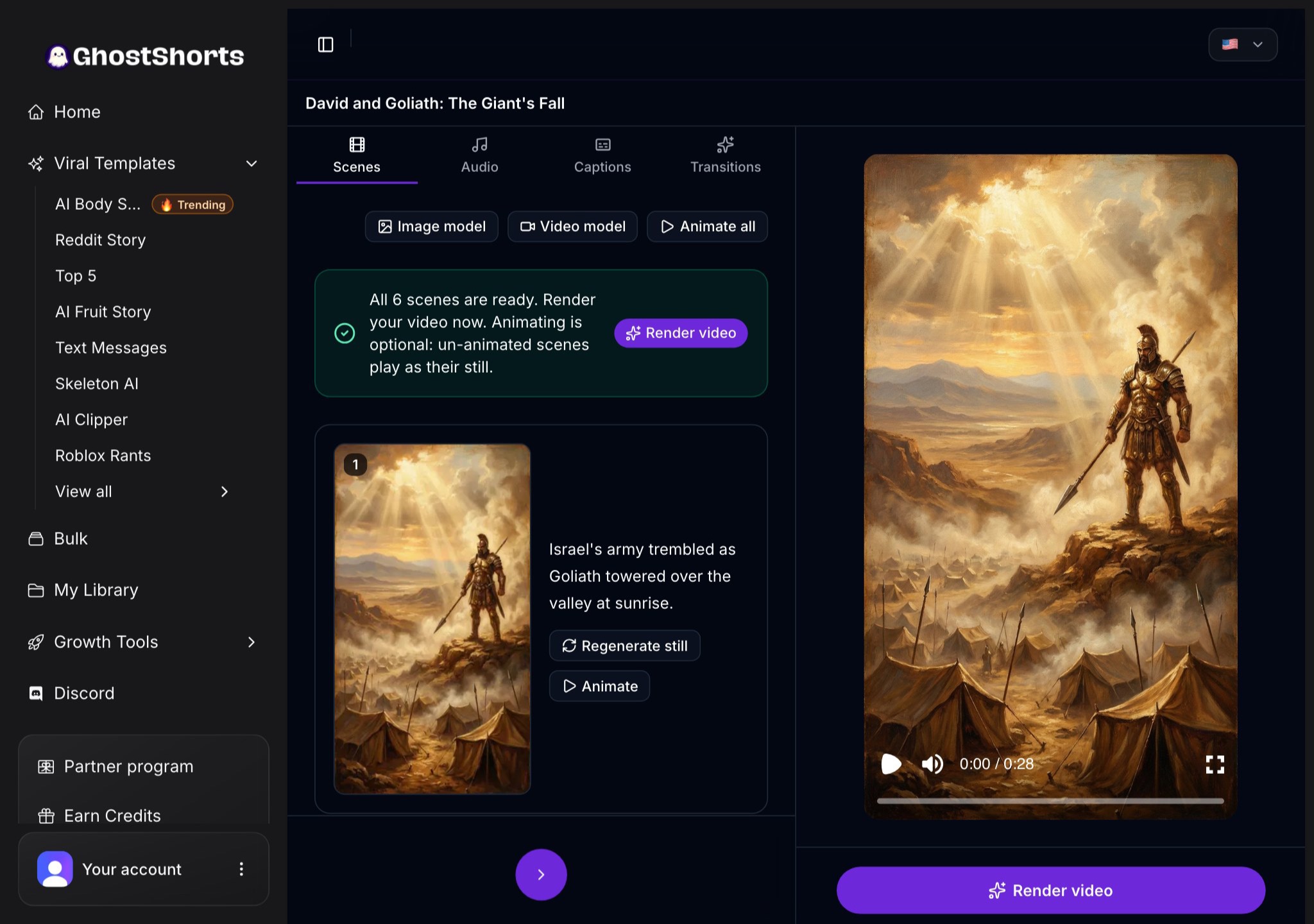Switch to Scenes tab
Viewport: 1314px width, 924px height.
click(x=357, y=155)
